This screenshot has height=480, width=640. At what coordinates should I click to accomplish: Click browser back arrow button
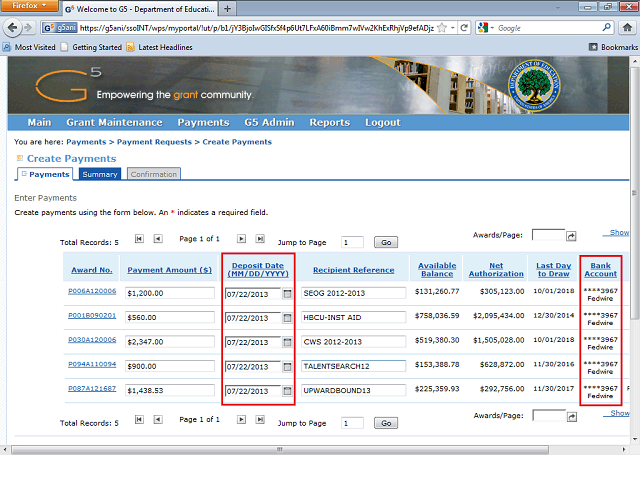[13, 28]
